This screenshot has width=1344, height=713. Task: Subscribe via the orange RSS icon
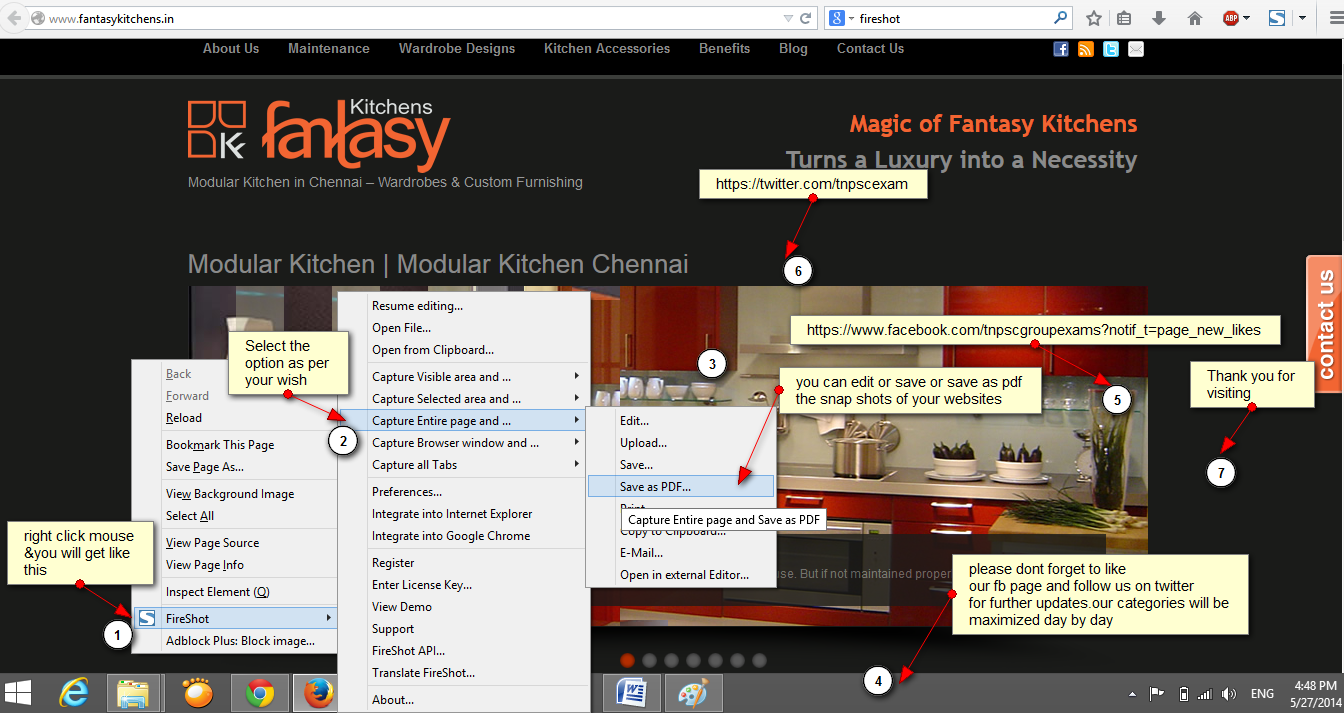point(1085,48)
